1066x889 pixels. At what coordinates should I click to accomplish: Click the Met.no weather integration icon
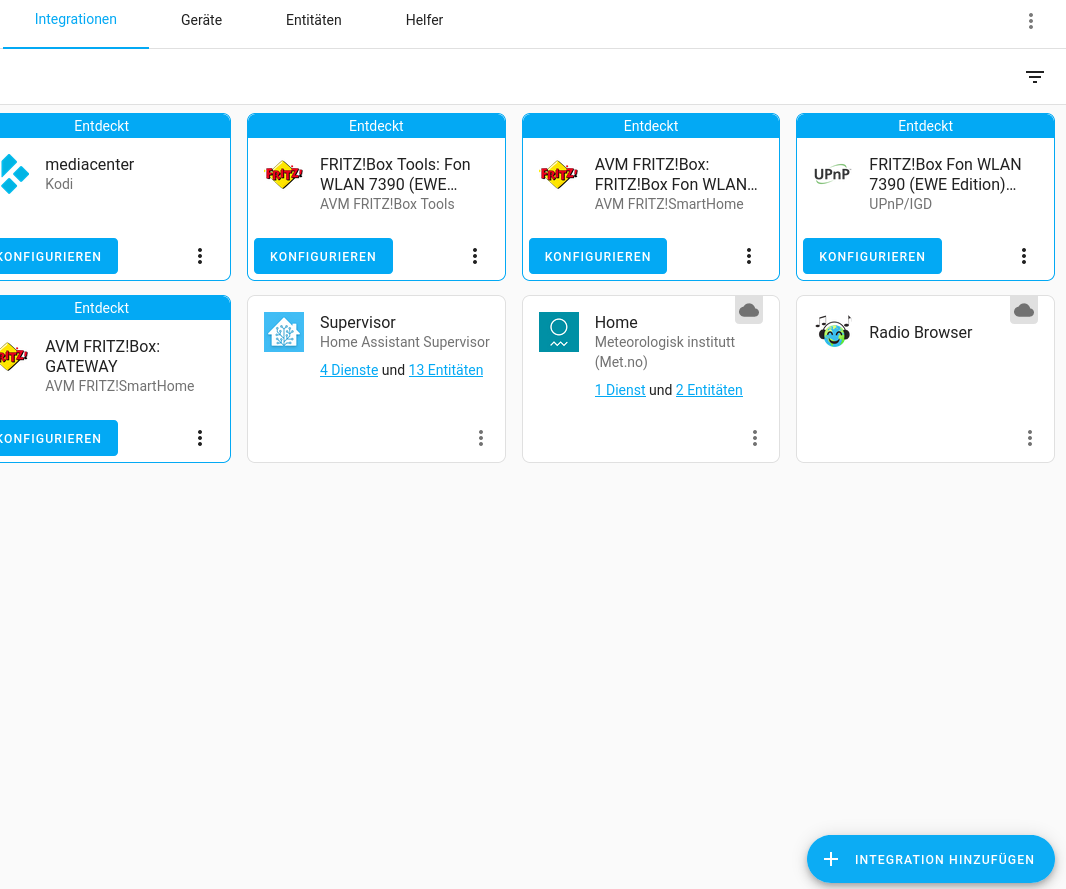coord(559,331)
